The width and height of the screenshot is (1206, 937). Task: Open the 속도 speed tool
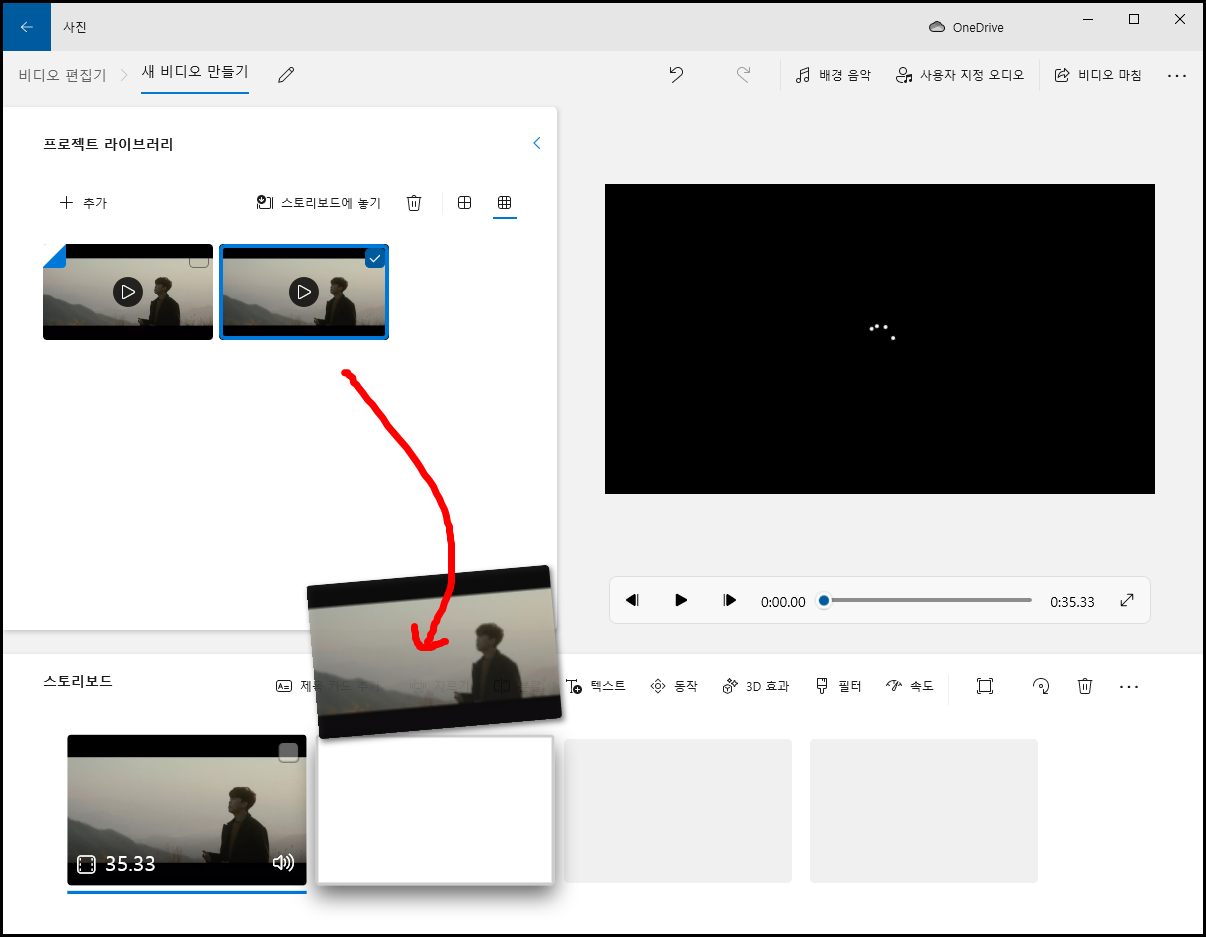click(910, 686)
